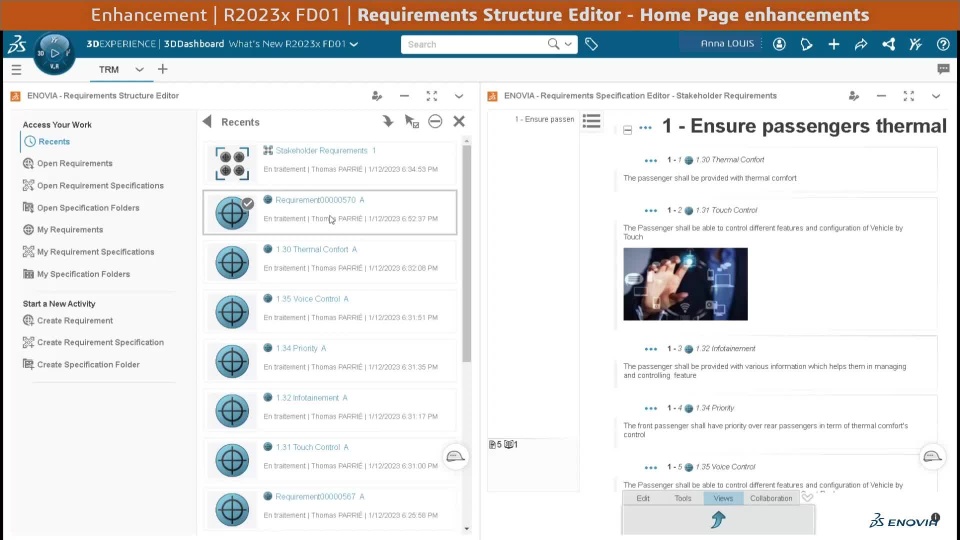Click the touch control hand image

(685, 283)
